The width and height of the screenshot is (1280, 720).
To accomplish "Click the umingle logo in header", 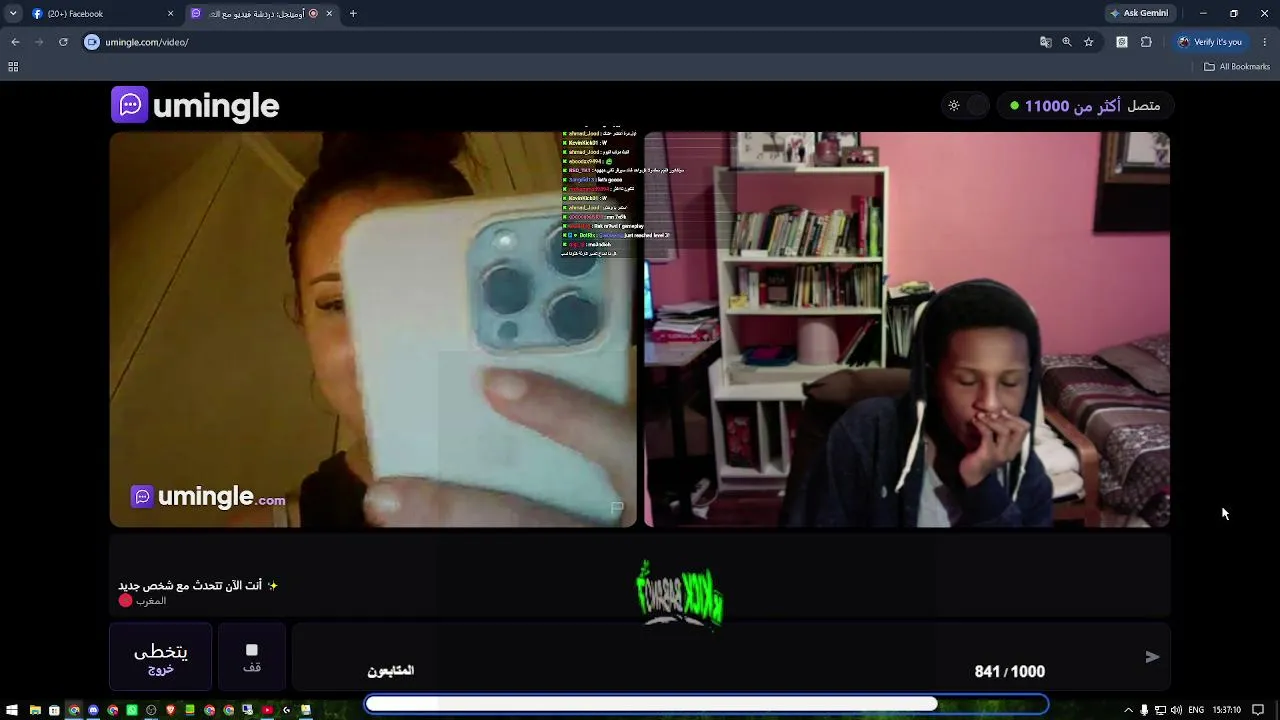I will click(195, 105).
